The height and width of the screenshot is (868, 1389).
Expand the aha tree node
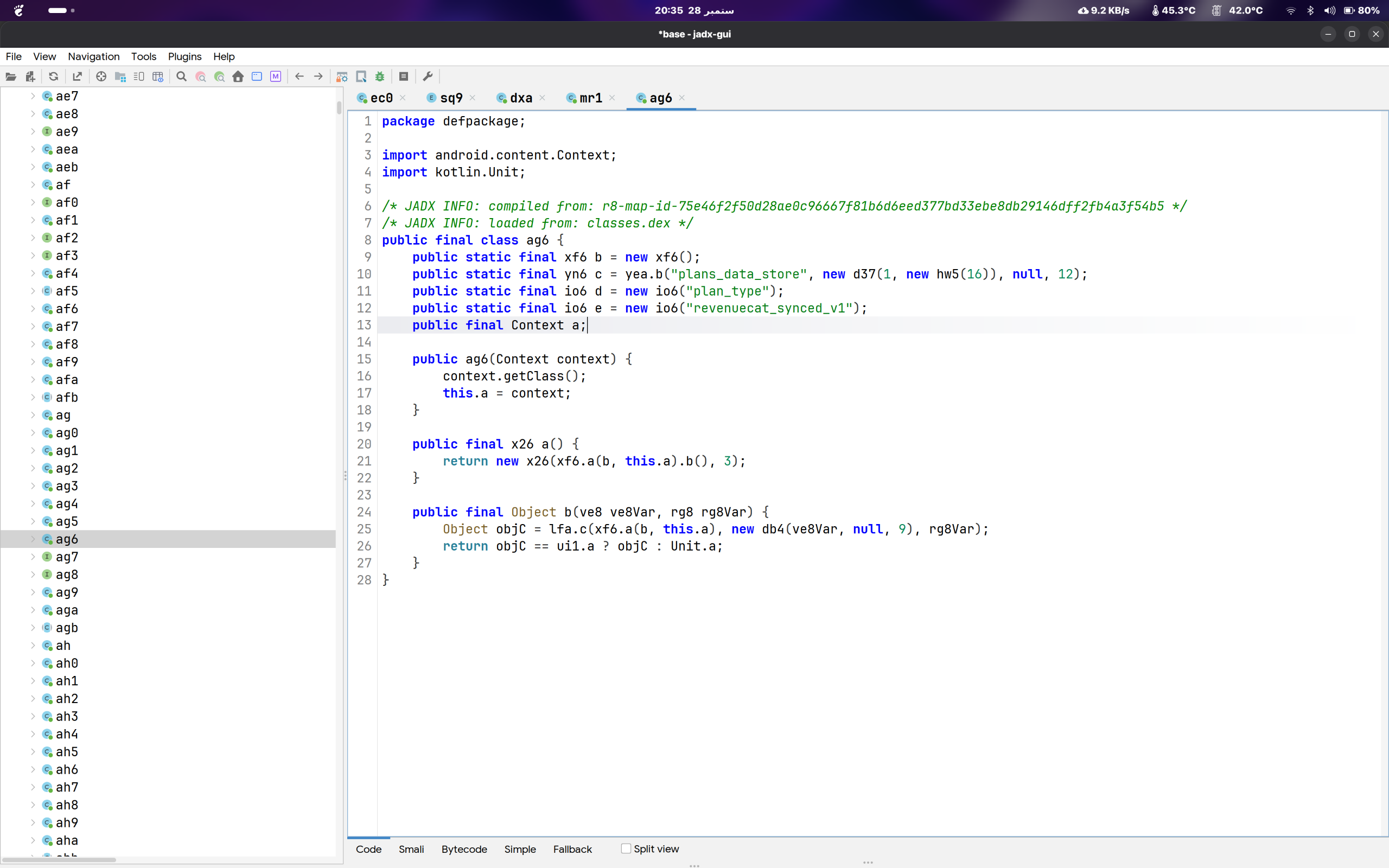coord(33,840)
